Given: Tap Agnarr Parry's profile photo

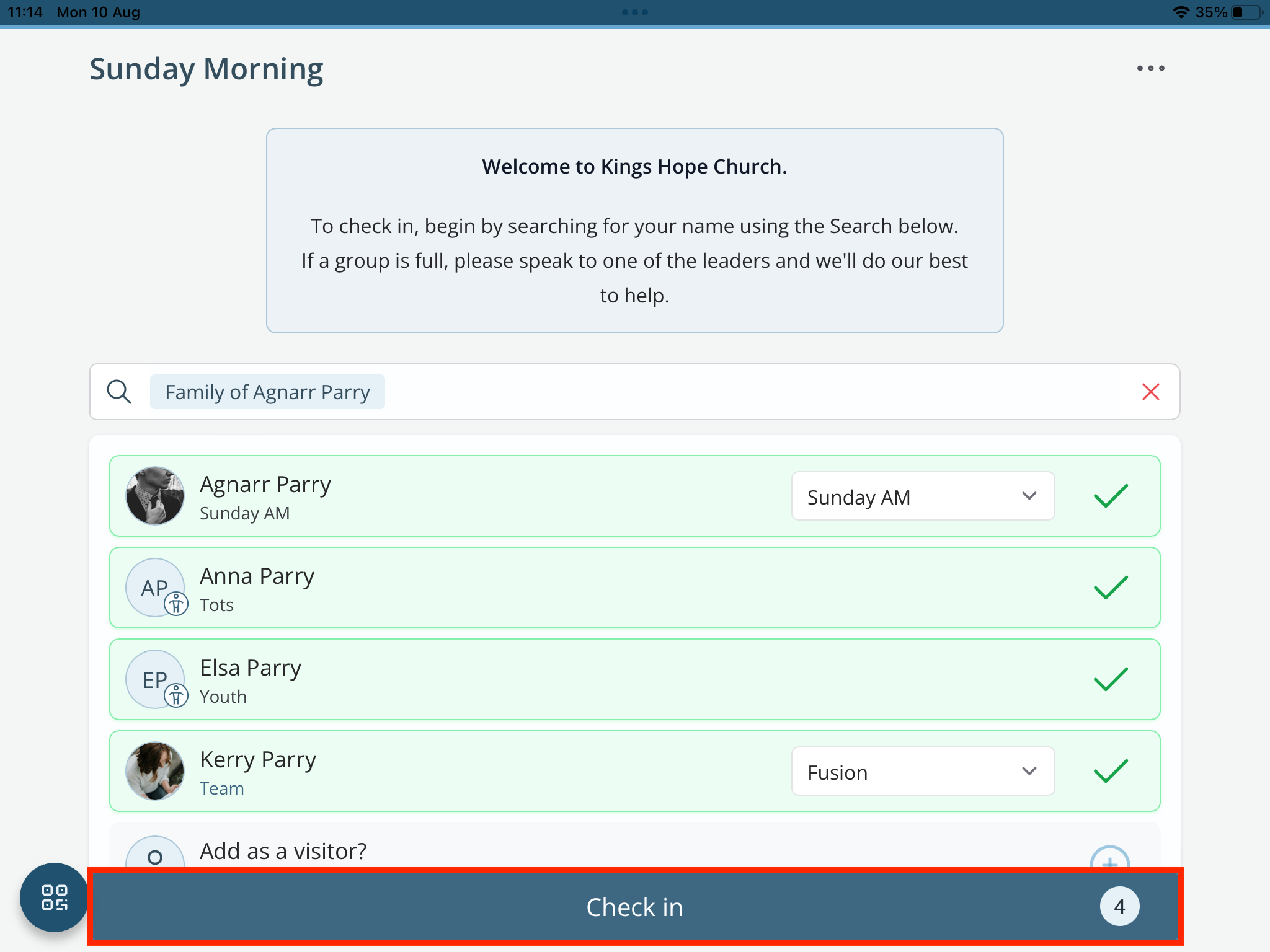Looking at the screenshot, I should (x=155, y=496).
